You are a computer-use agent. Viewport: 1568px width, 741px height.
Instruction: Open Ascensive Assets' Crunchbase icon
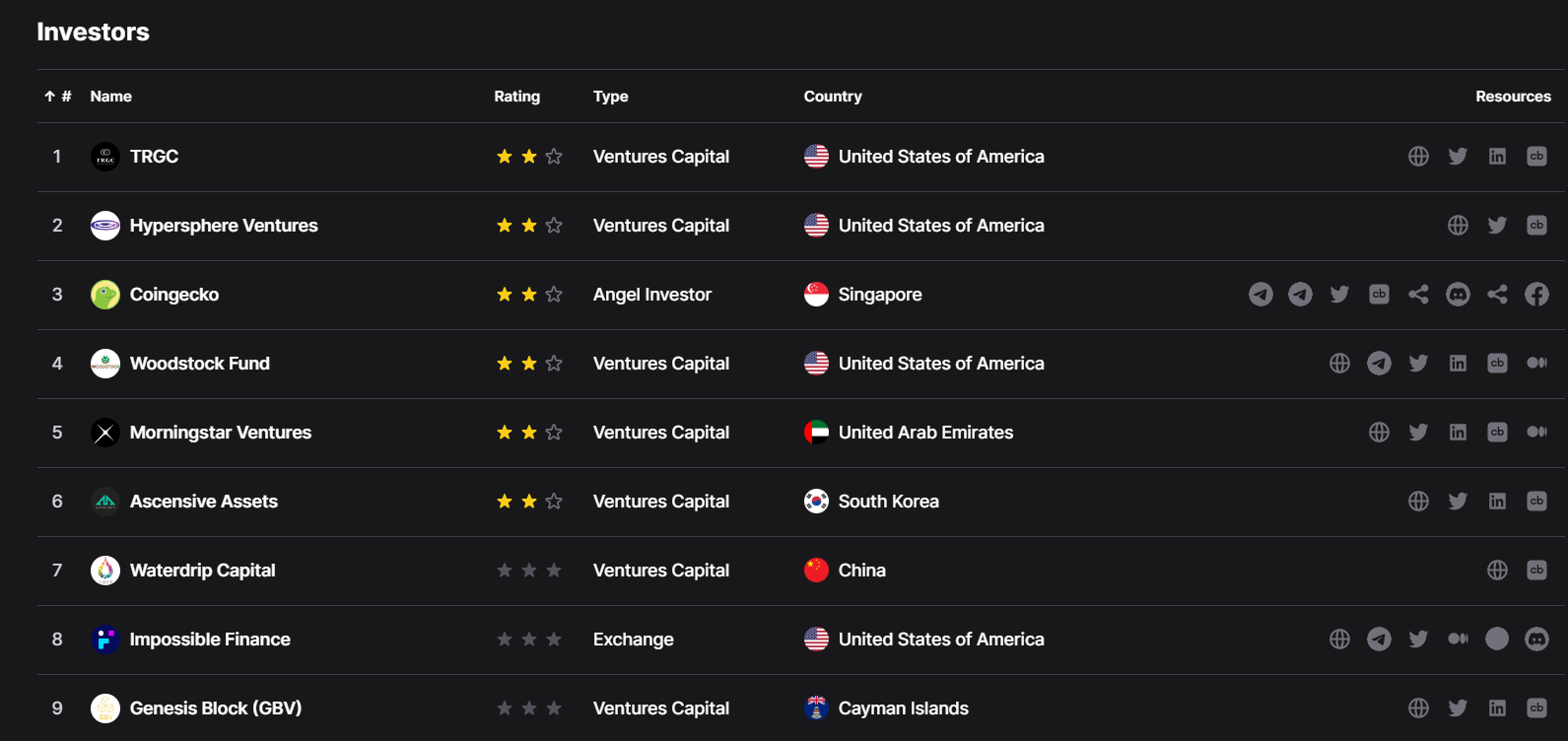(x=1536, y=502)
